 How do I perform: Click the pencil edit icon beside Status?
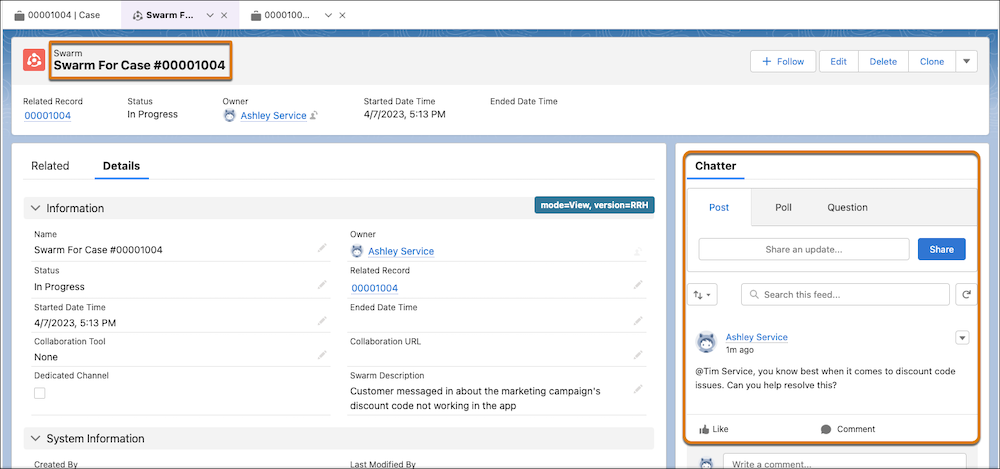coord(321,286)
